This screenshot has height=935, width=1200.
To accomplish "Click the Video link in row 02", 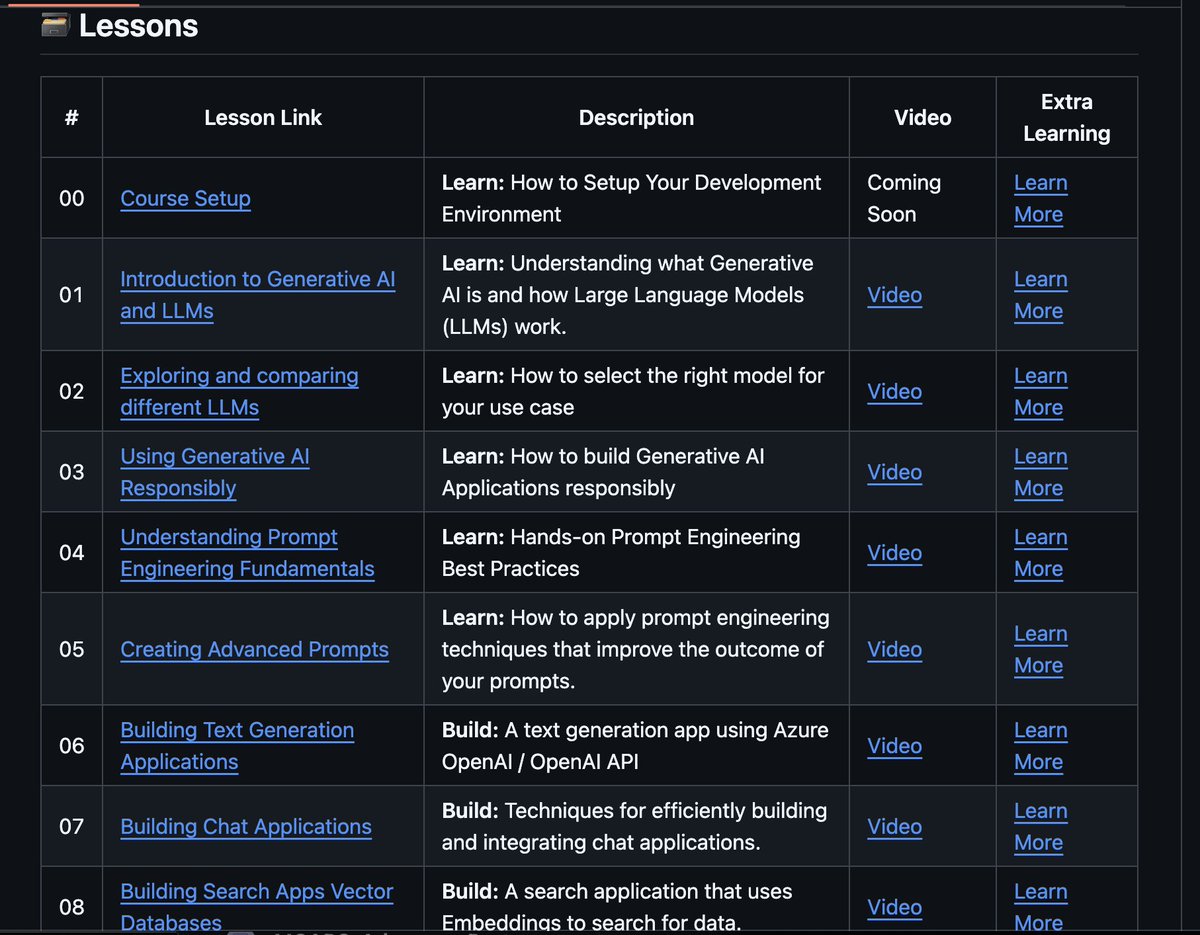I will click(894, 391).
